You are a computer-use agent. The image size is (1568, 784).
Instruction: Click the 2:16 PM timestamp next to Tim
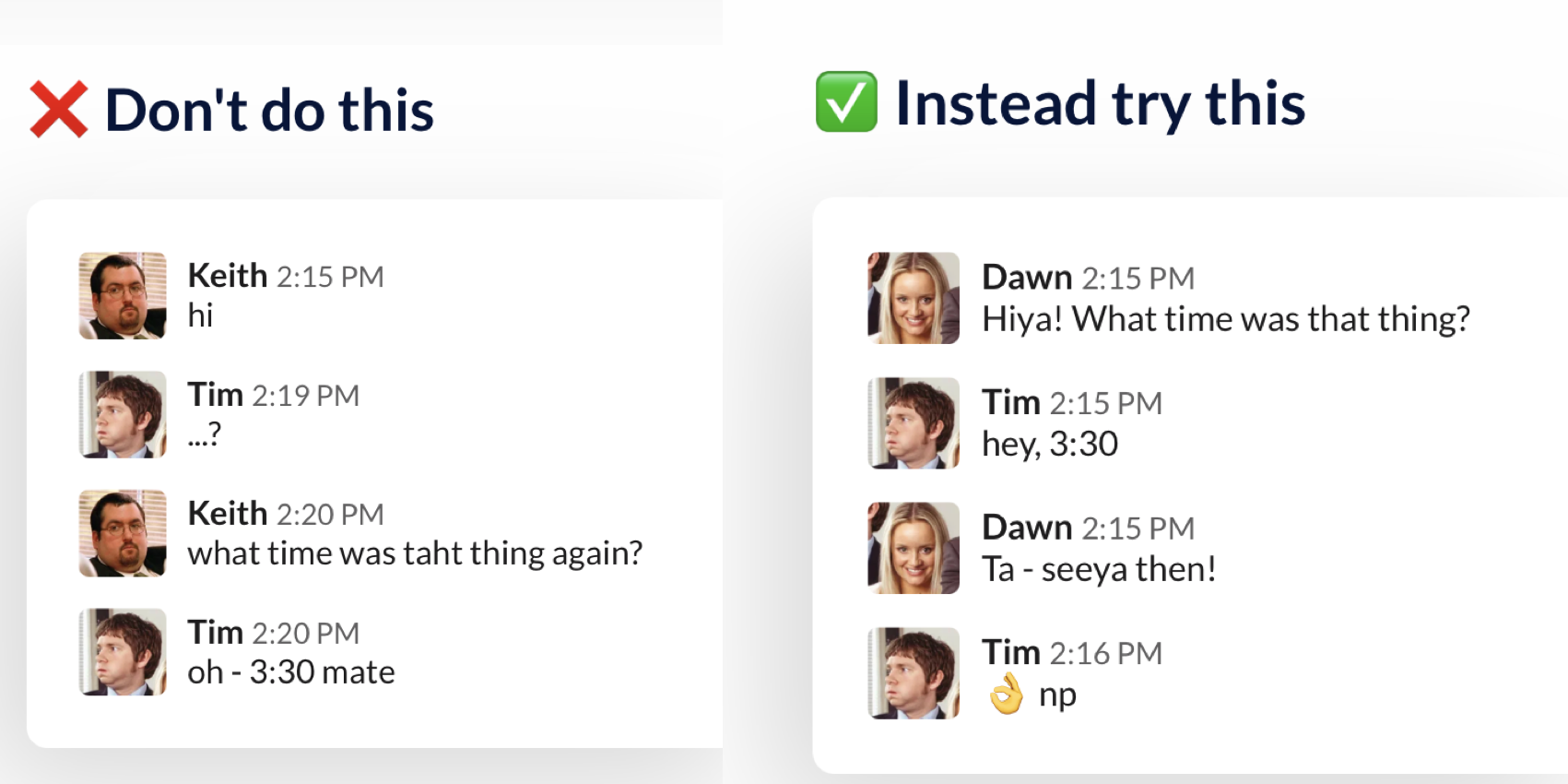[1106, 653]
